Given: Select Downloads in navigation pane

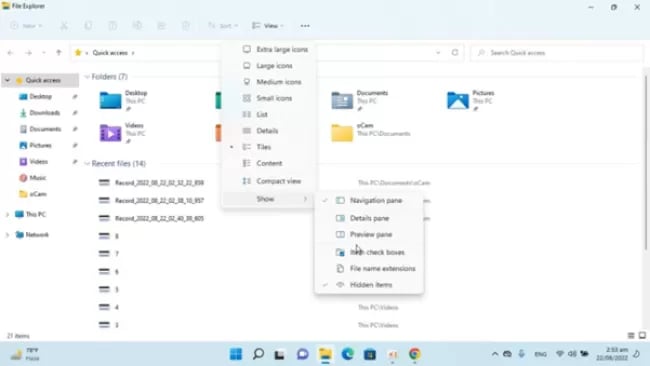Looking at the screenshot, I should pyautogui.click(x=45, y=113).
